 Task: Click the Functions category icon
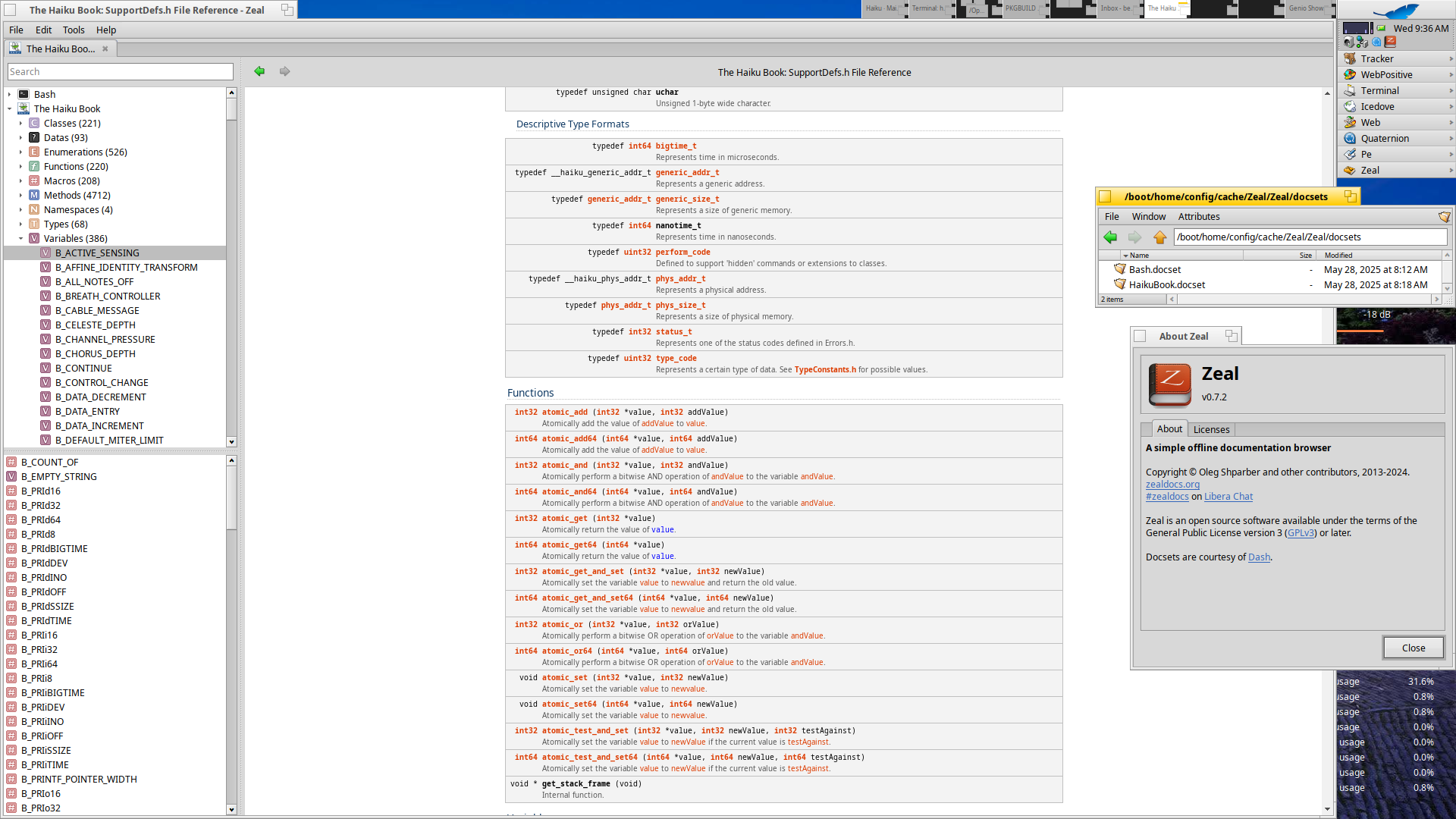pyautogui.click(x=34, y=167)
